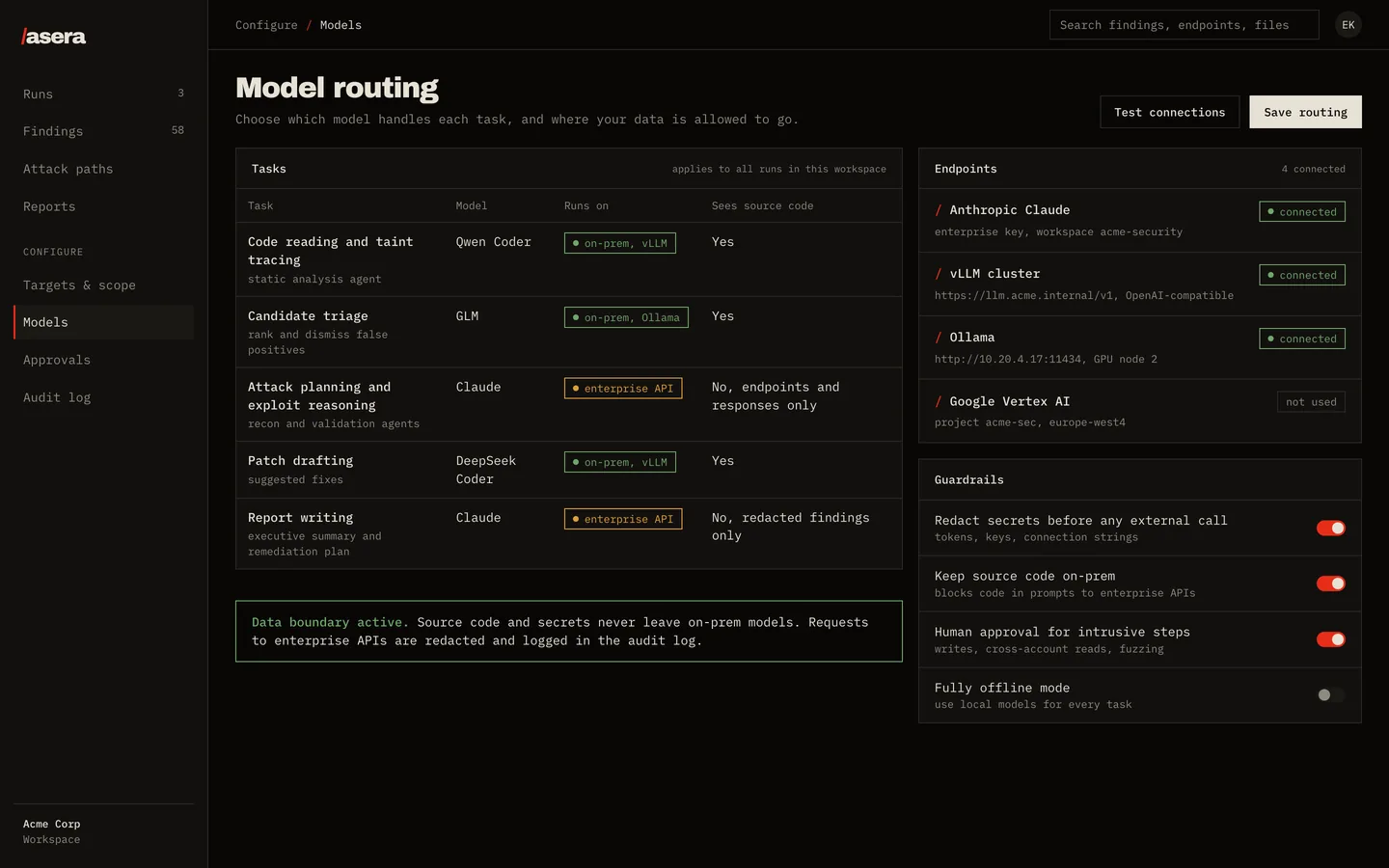Select Patch drafting task row
Screen dimensions: 1389x868
[x=569, y=470]
